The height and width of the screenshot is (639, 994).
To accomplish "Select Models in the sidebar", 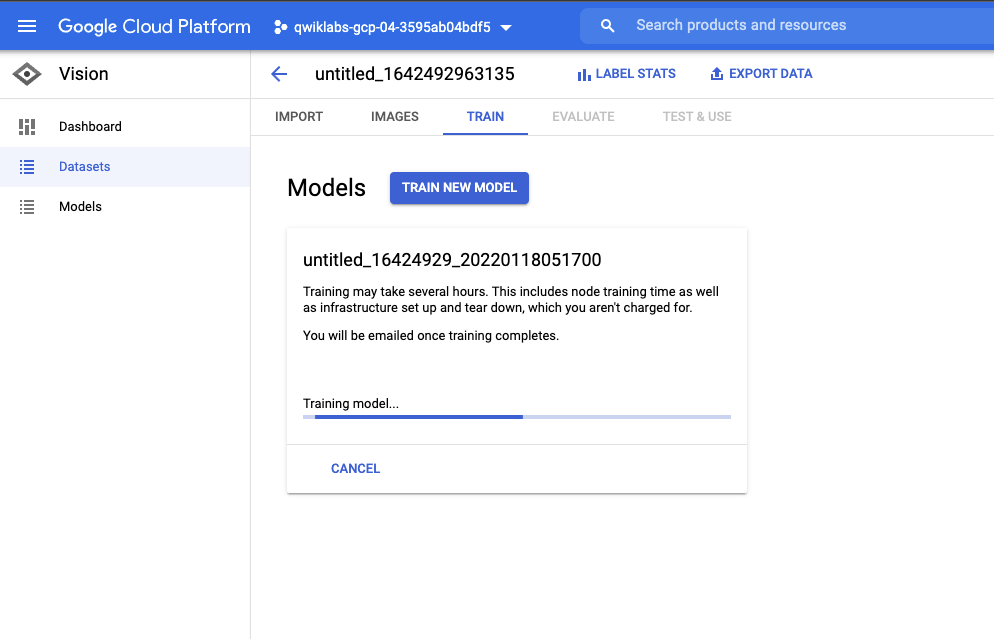I will pos(125,207).
